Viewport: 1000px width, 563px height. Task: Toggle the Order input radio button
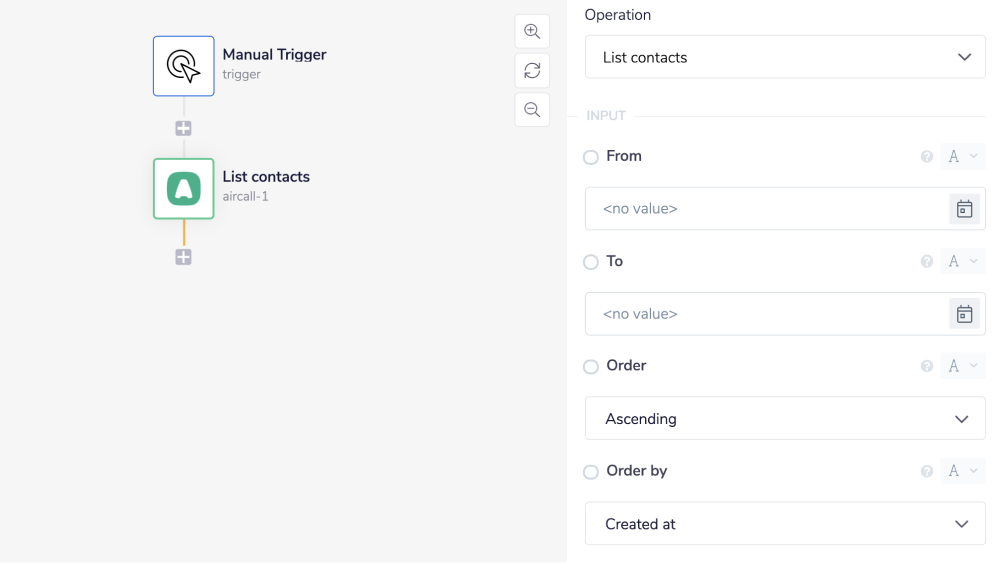tap(591, 367)
